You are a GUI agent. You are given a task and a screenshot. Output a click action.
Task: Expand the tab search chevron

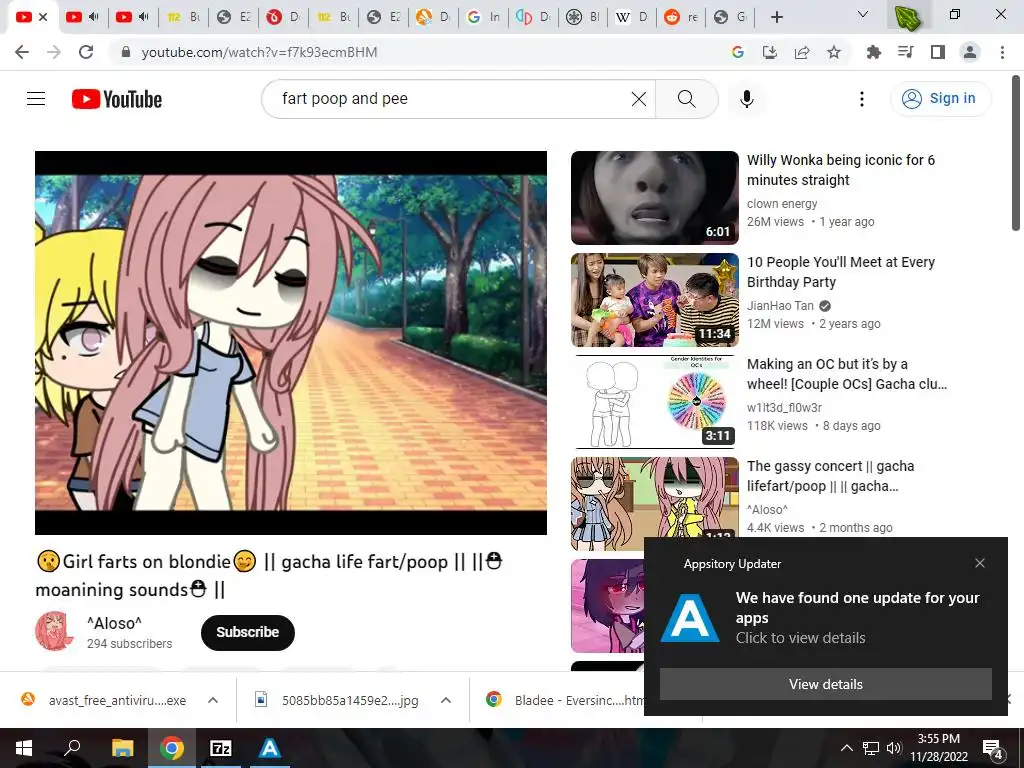(x=863, y=14)
